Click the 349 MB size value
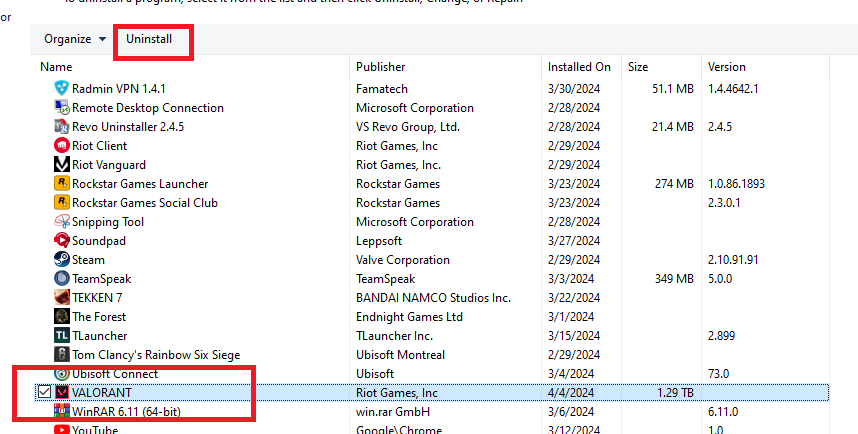 pyautogui.click(x=674, y=279)
